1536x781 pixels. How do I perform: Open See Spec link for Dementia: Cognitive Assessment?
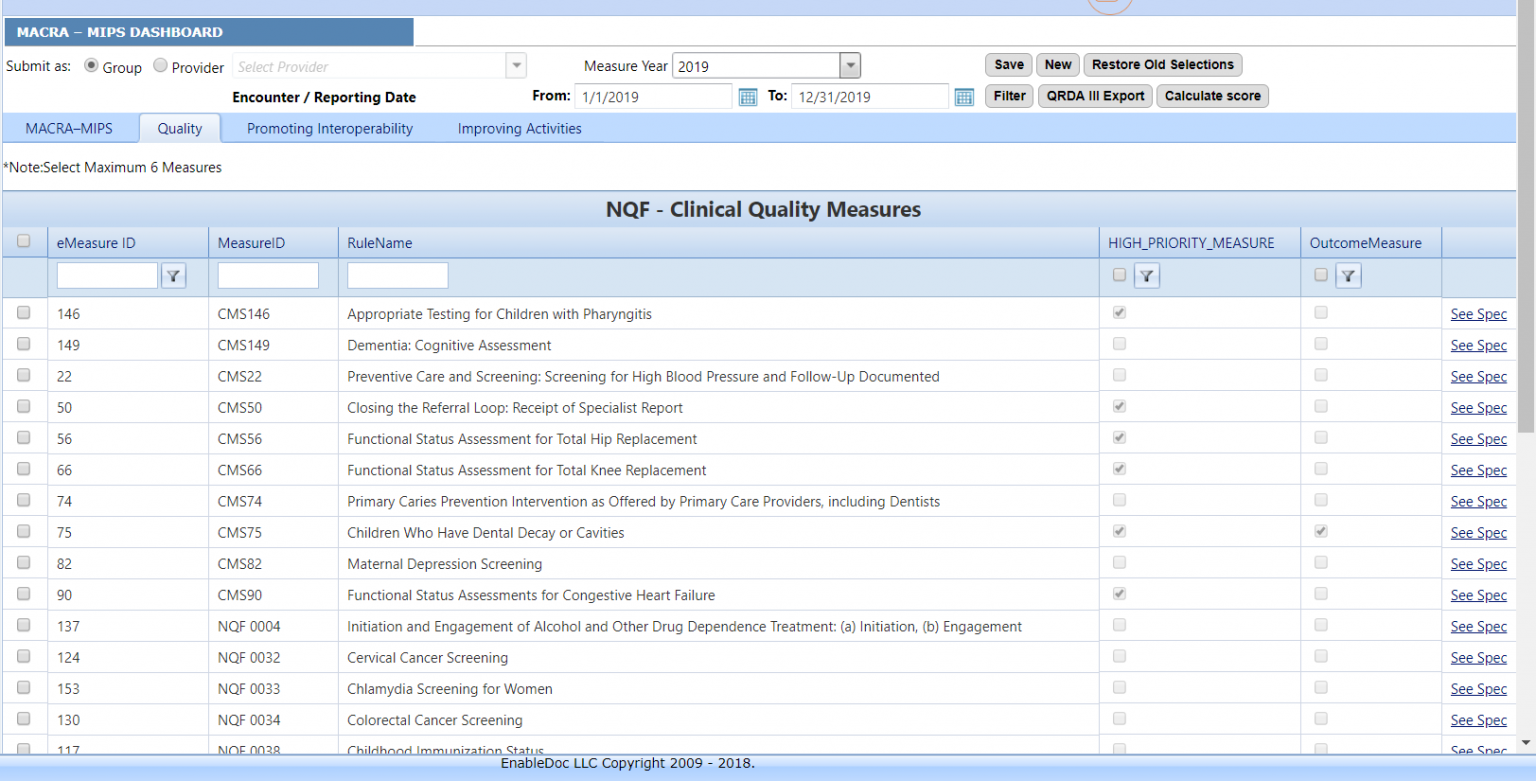point(1479,345)
